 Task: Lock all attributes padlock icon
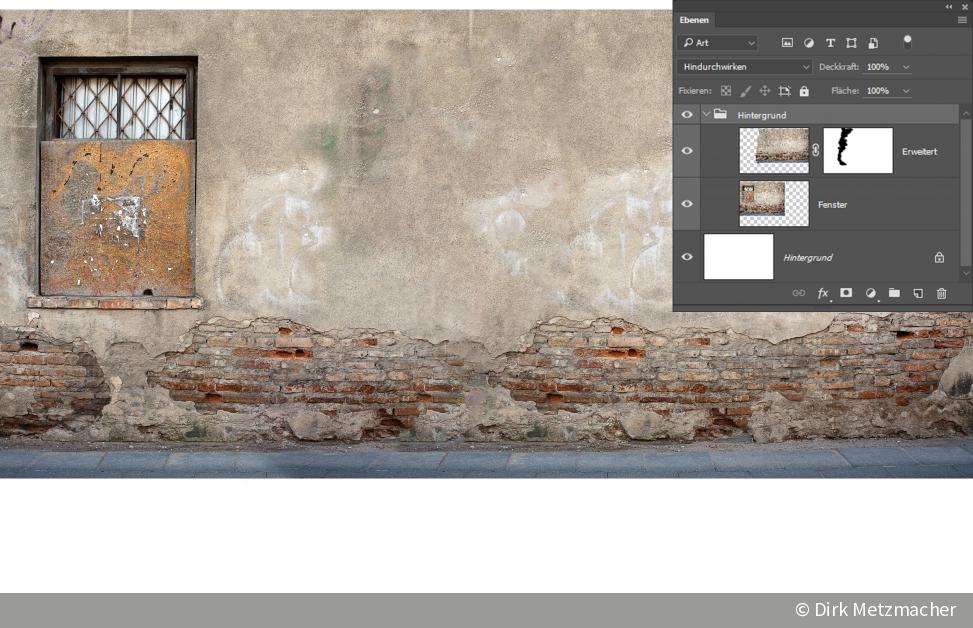804,91
